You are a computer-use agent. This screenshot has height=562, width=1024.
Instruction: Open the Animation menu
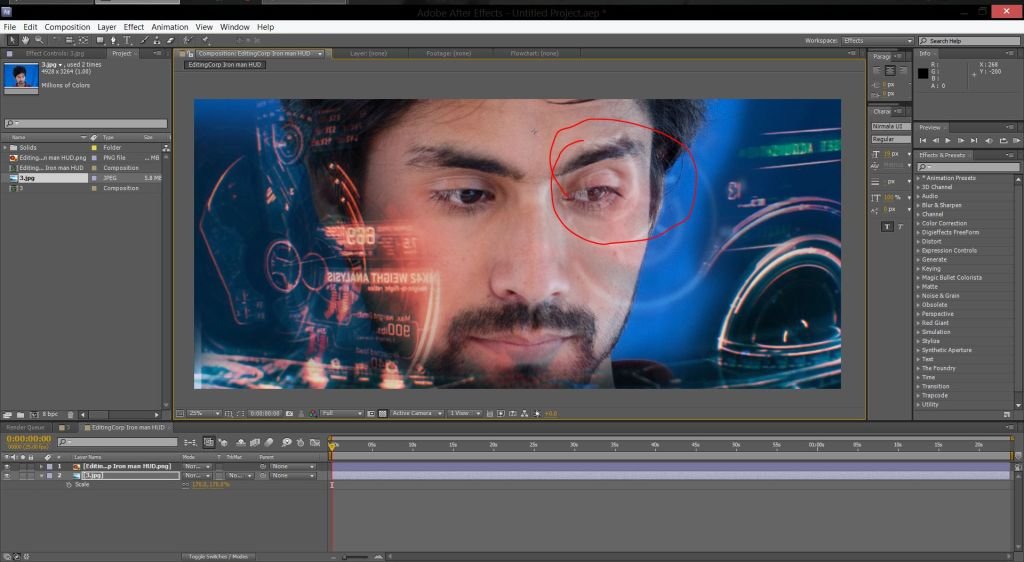tap(170, 27)
